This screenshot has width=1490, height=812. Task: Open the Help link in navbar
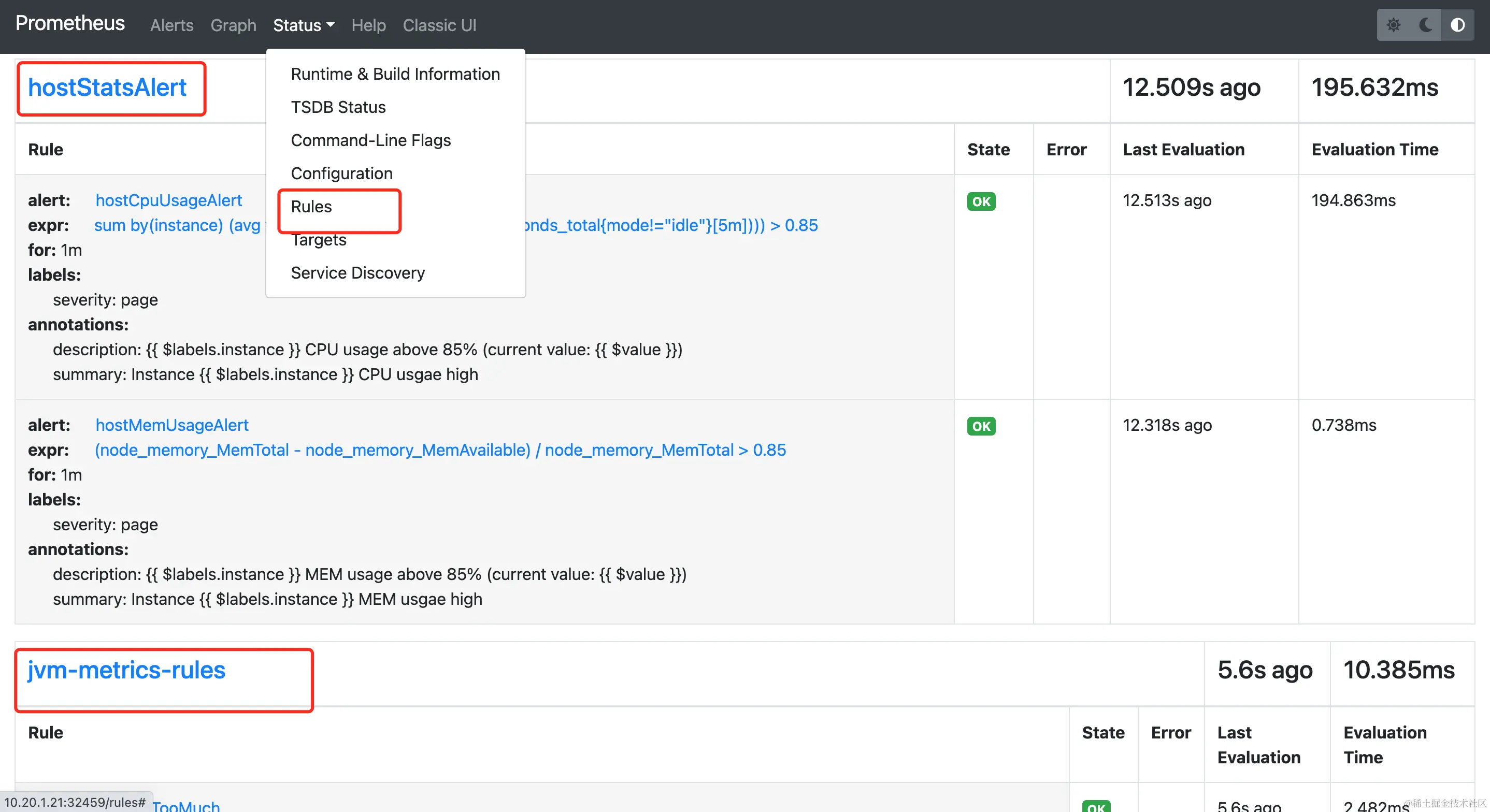pyautogui.click(x=368, y=25)
